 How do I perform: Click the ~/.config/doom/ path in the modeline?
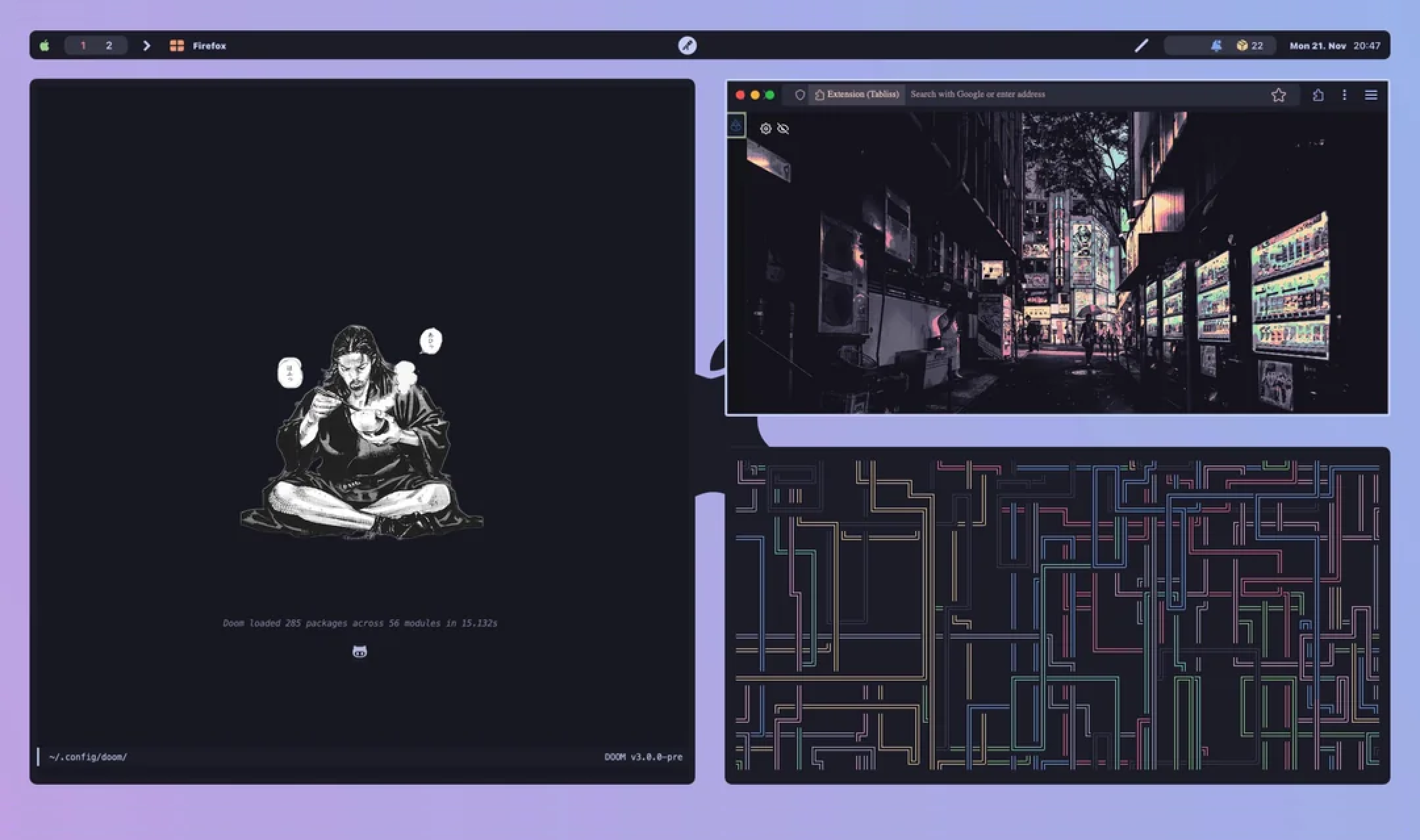pos(87,757)
